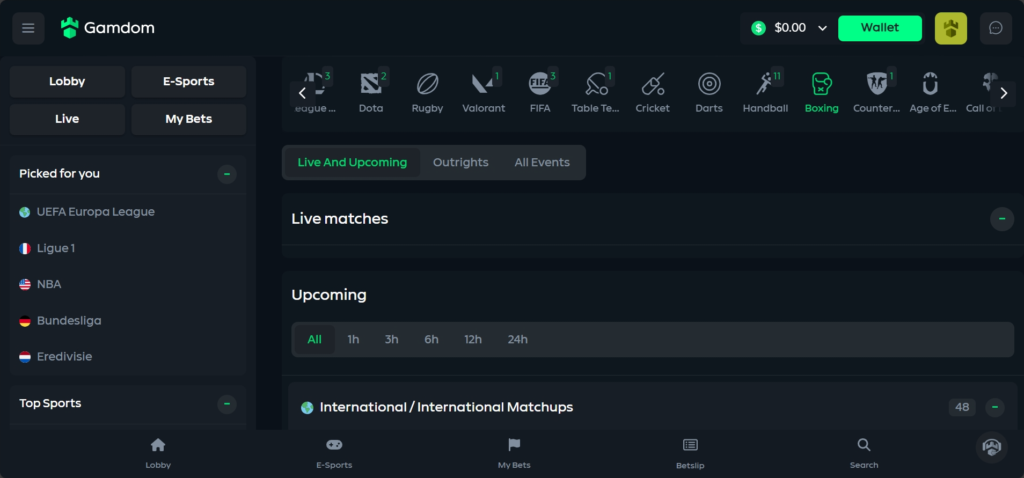This screenshot has height=478, width=1024.
Task: Switch to Live And Upcoming tab
Action: (x=352, y=163)
